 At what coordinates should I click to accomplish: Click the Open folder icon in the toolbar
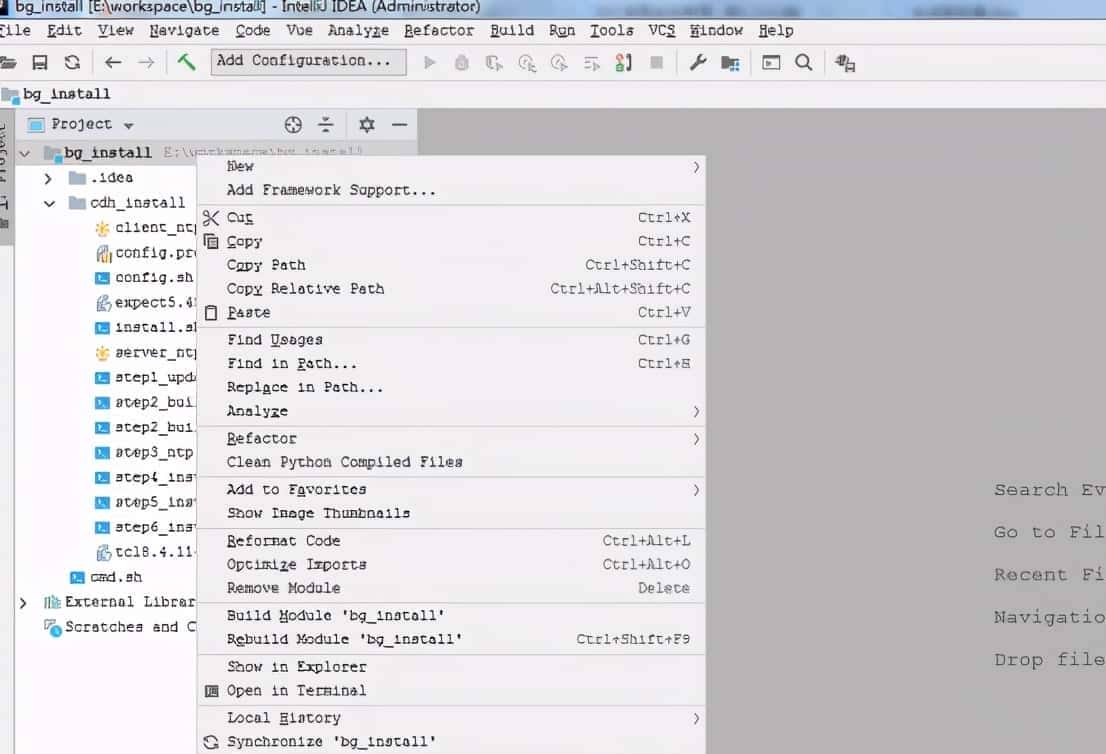tap(10, 61)
